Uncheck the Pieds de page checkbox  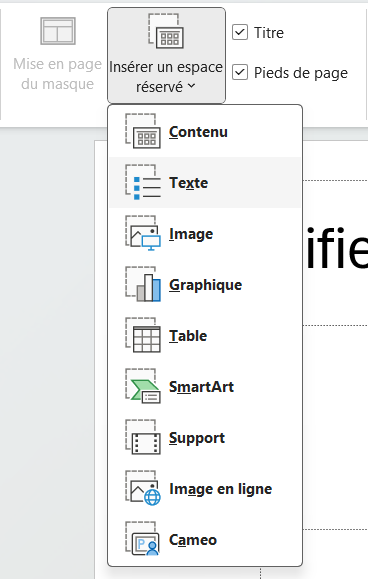pos(240,72)
